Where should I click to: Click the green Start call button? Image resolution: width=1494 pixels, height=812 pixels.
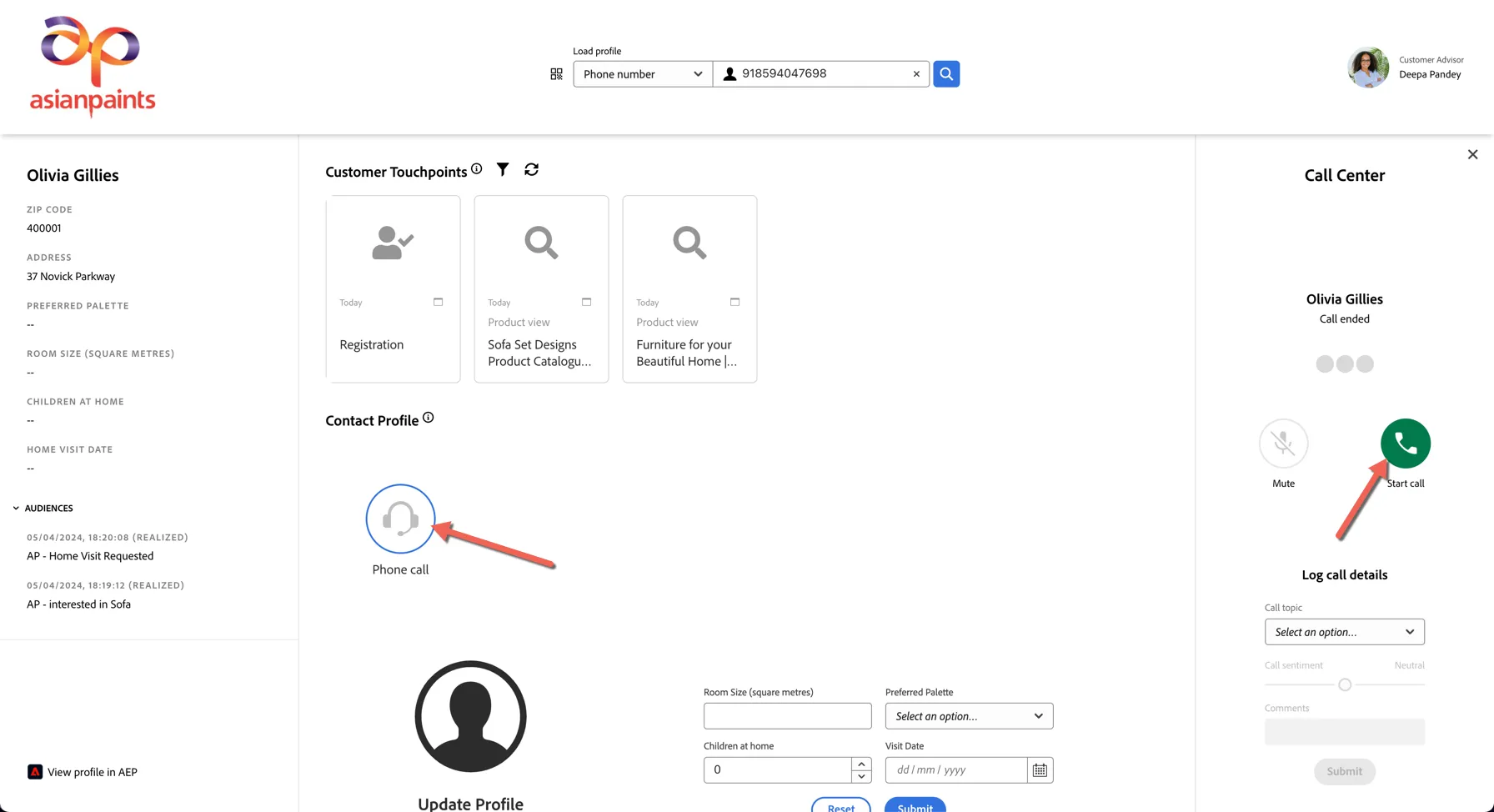point(1405,444)
